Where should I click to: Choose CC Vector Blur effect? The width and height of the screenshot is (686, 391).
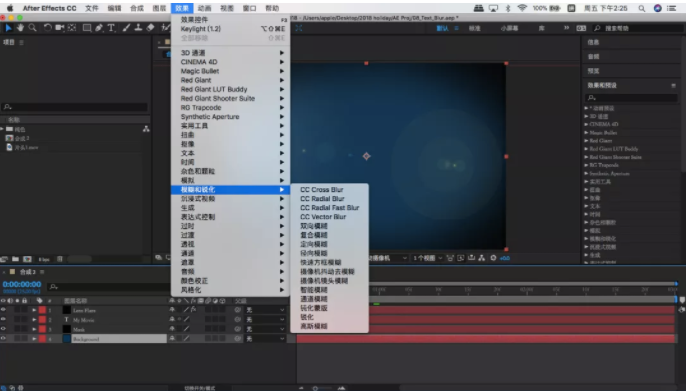pyautogui.click(x=329, y=217)
